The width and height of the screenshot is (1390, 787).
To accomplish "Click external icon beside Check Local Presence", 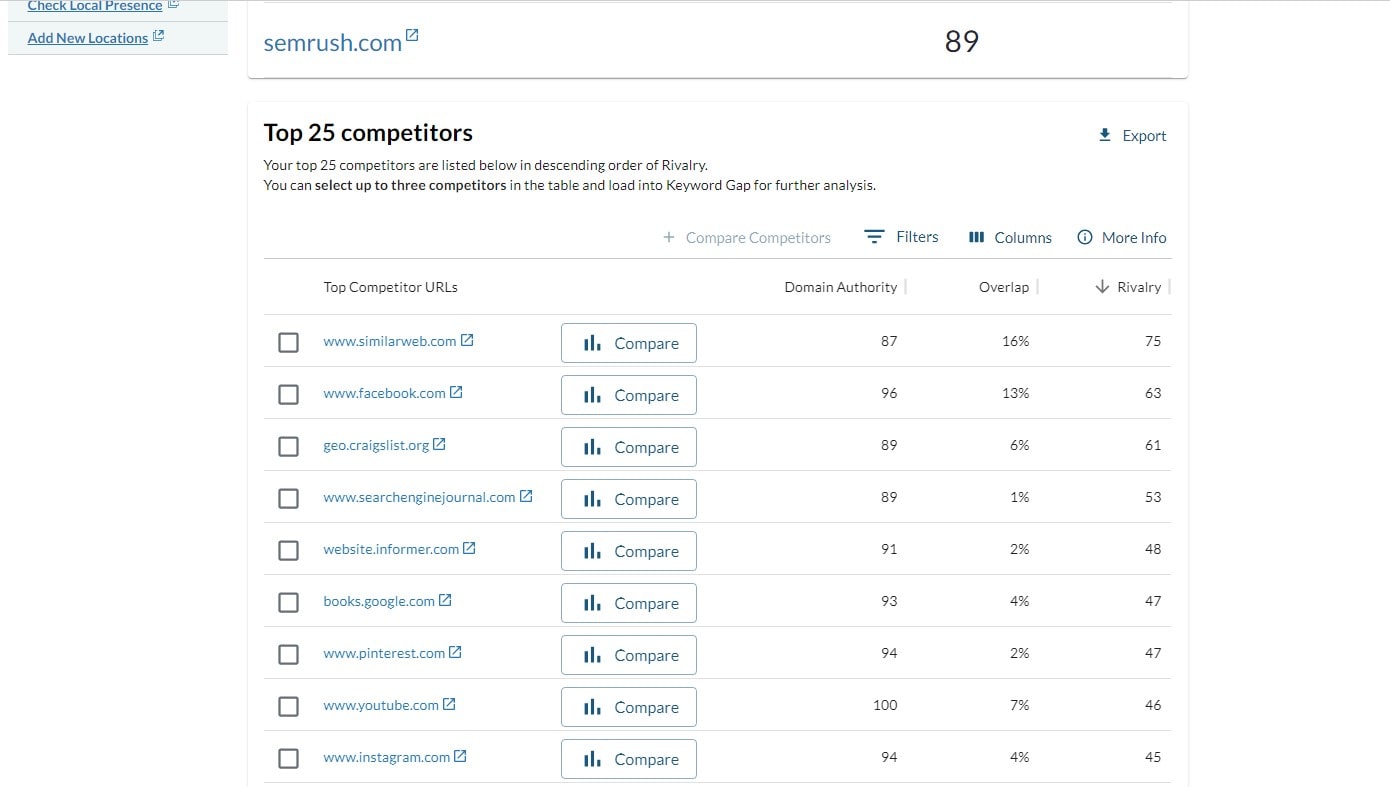I will tap(173, 5).
